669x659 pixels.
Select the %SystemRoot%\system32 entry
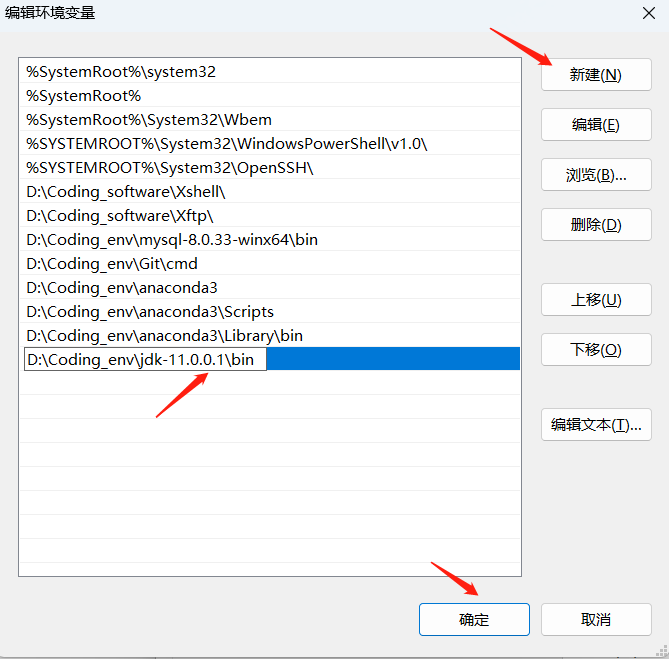pos(270,71)
